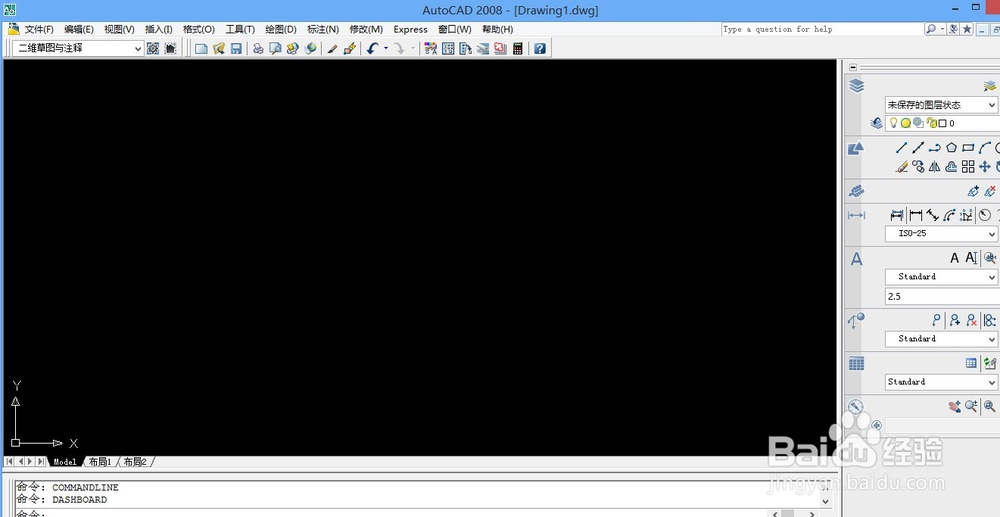This screenshot has height=517, width=1000.
Task: Click the blue Help question mark icon
Action: (540, 48)
